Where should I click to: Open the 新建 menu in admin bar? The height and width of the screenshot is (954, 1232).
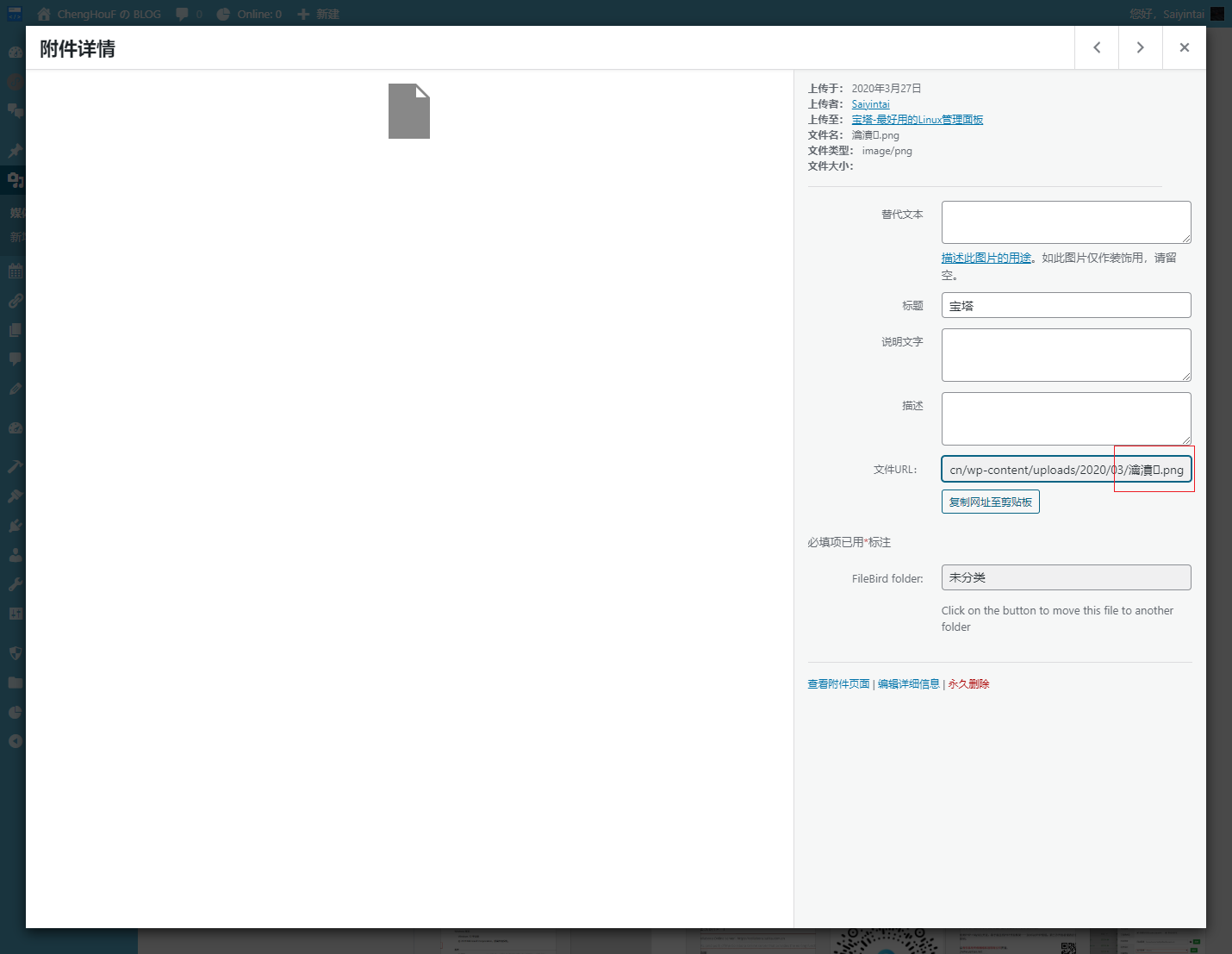pyautogui.click(x=319, y=14)
